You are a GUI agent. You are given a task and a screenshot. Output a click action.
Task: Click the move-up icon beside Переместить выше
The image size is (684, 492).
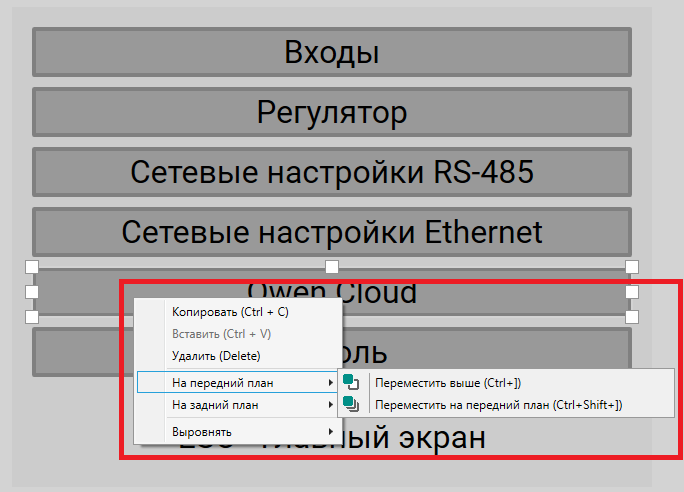coord(353,382)
